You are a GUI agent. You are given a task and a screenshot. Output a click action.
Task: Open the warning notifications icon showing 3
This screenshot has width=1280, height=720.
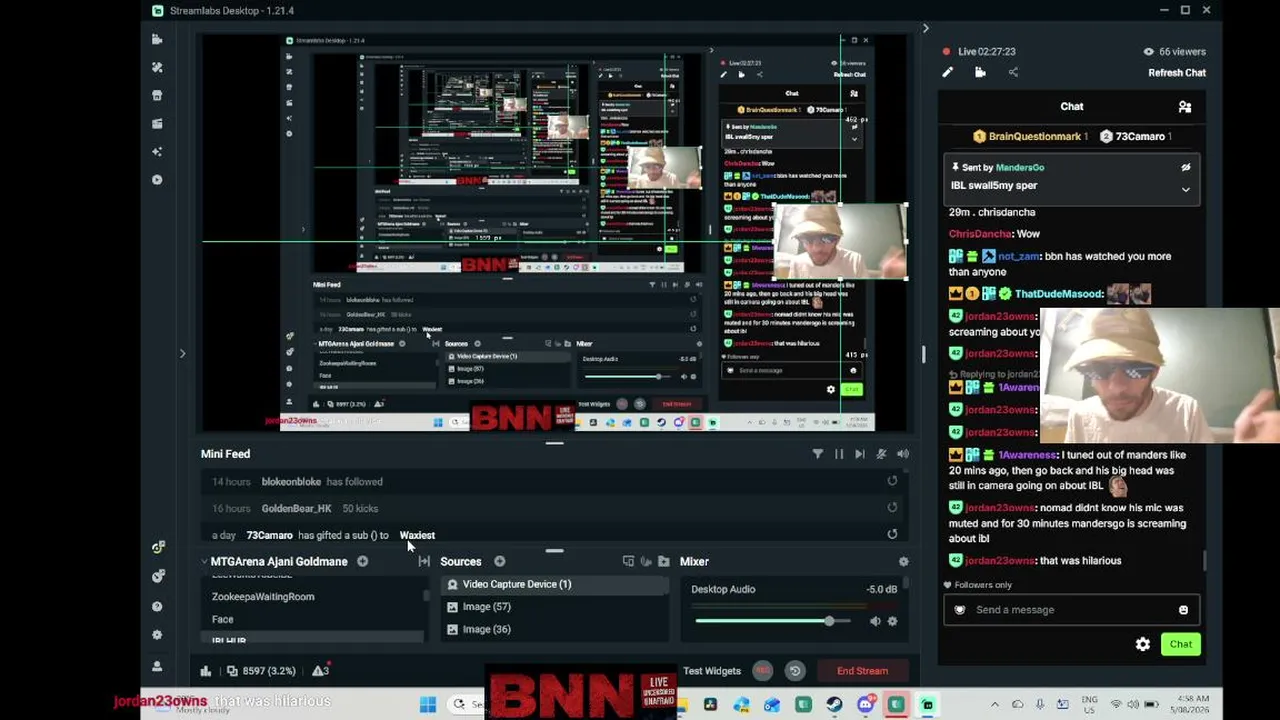pyautogui.click(x=321, y=671)
